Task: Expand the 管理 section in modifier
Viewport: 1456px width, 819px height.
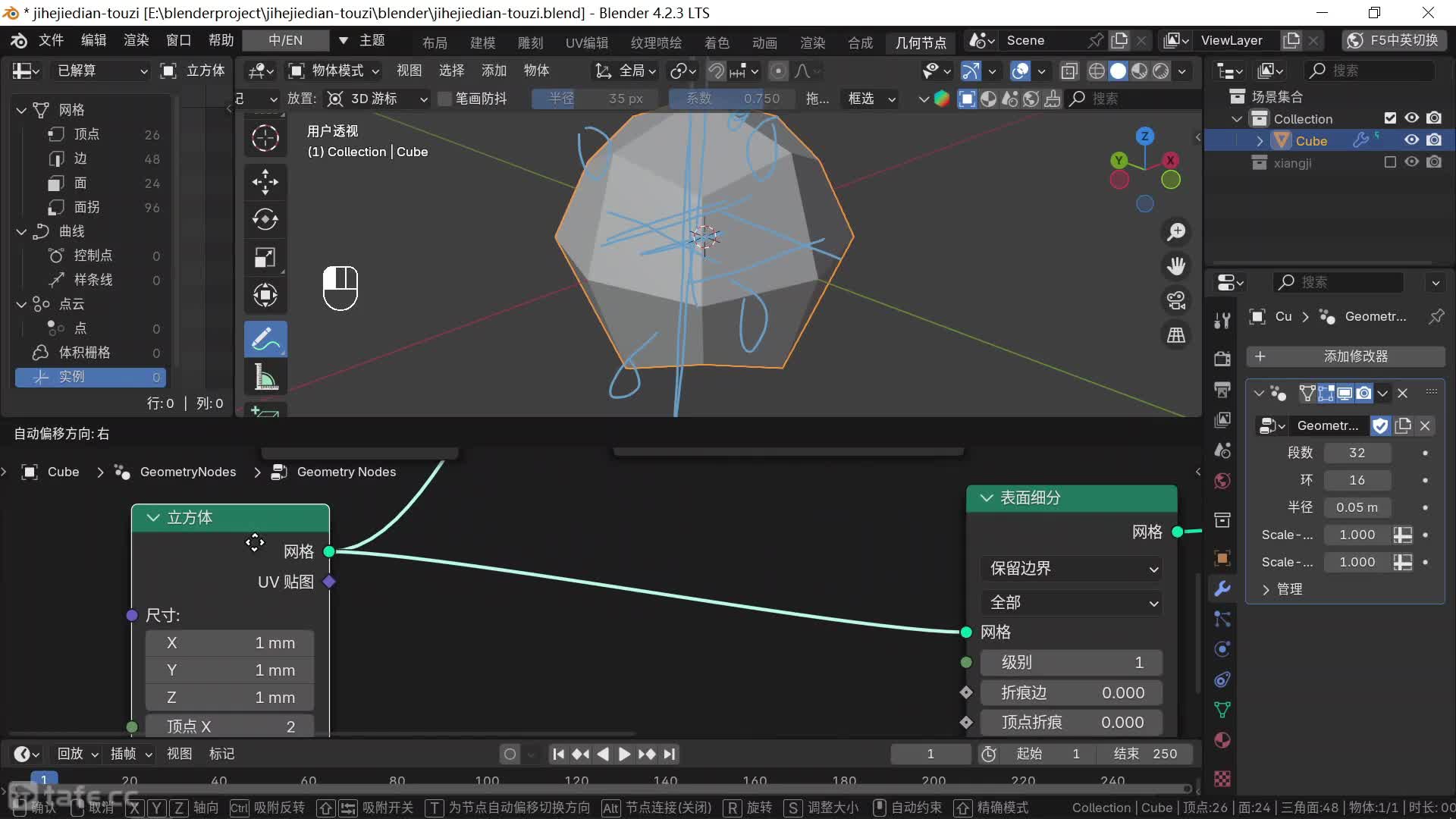Action: coord(1282,589)
